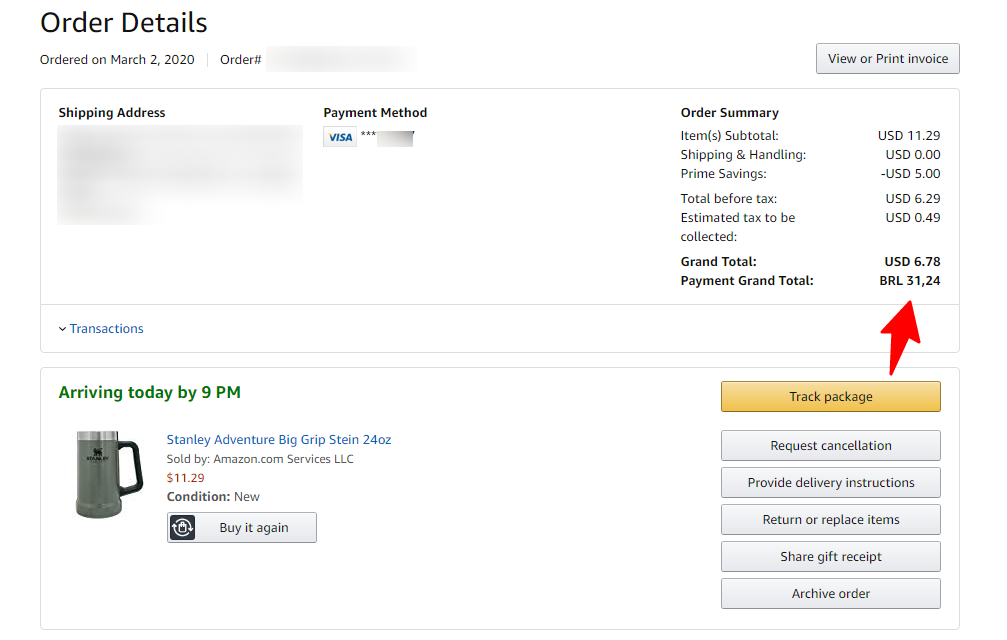This screenshot has width=1007, height=640.
Task: Click the Visa card logo
Action: point(340,137)
